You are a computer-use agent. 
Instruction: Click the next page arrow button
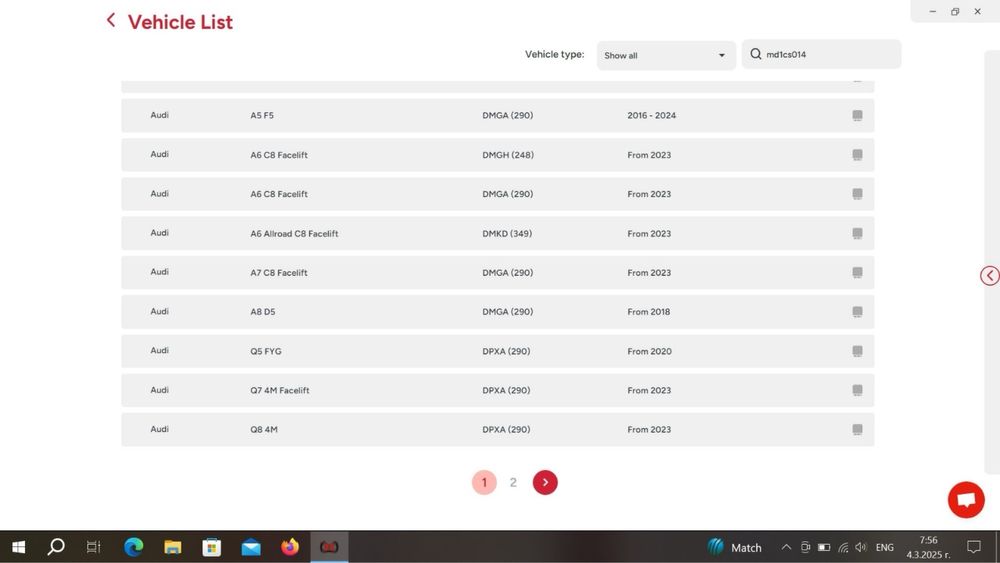pos(545,483)
